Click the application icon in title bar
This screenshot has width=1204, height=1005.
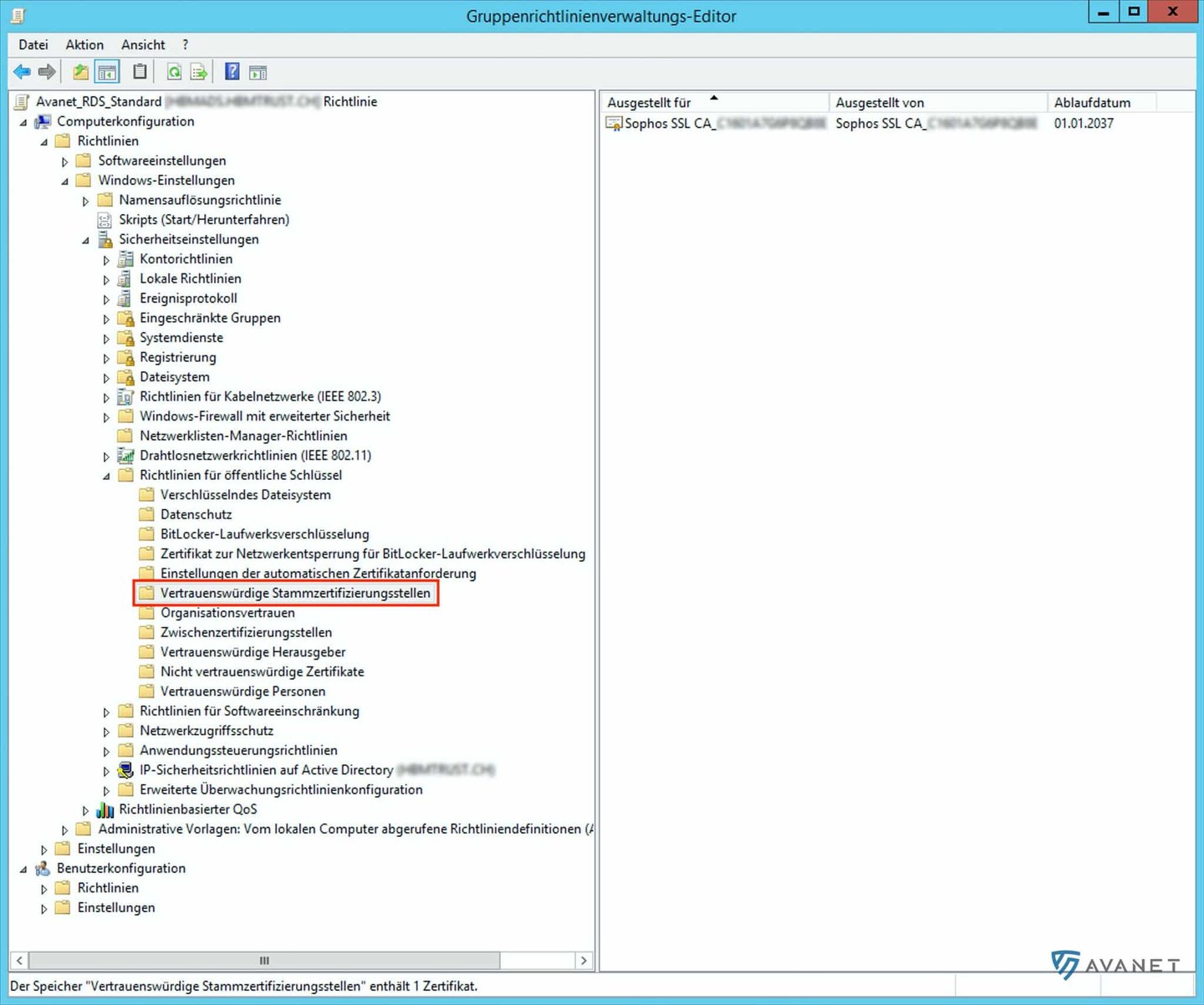point(18,15)
